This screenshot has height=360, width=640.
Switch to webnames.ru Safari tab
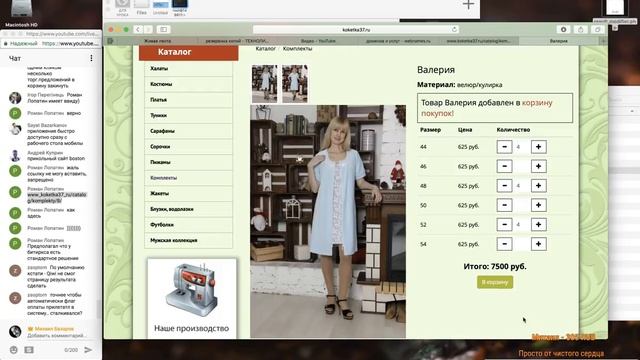pos(398,41)
